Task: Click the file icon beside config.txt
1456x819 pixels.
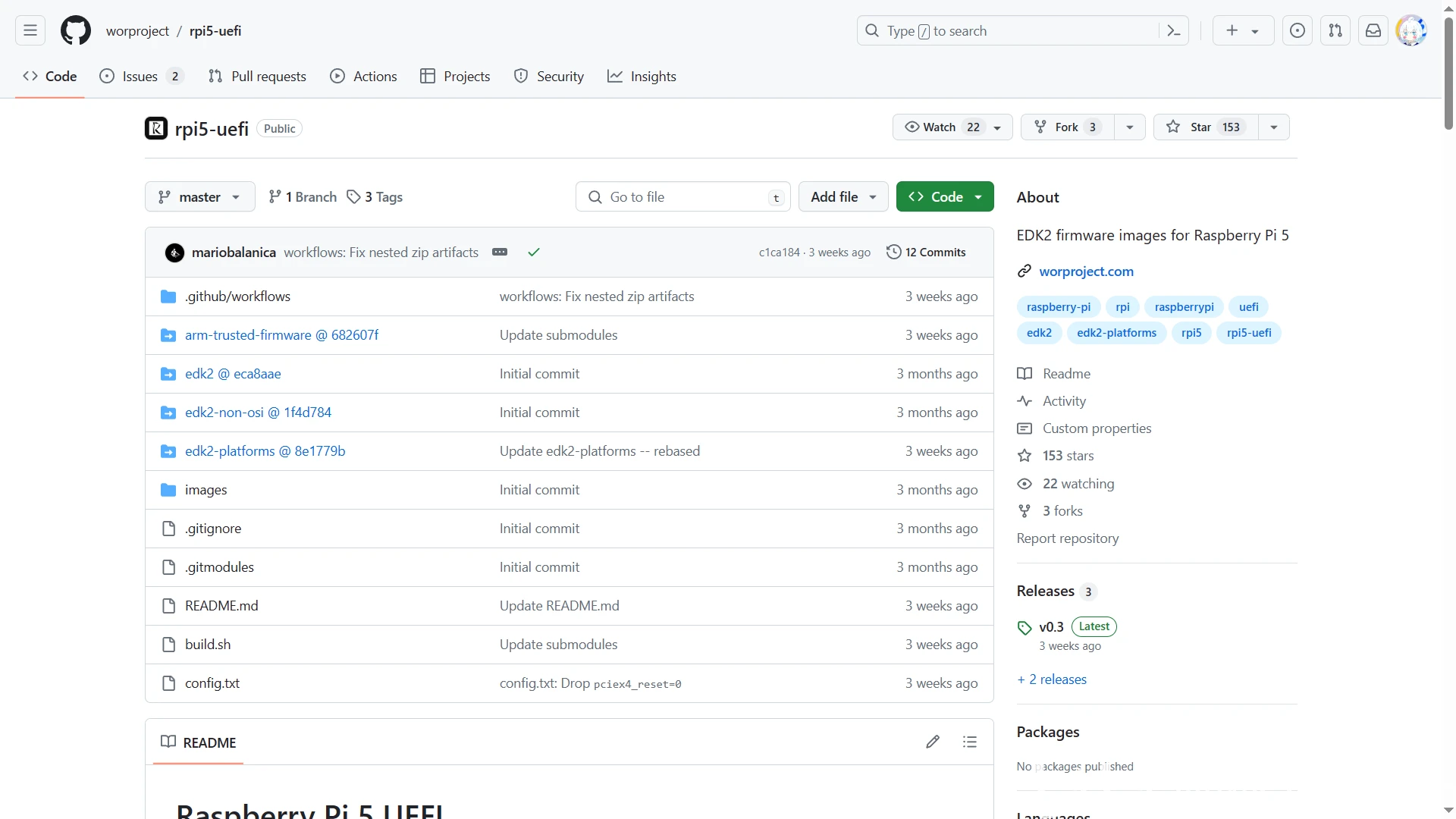Action: click(168, 683)
